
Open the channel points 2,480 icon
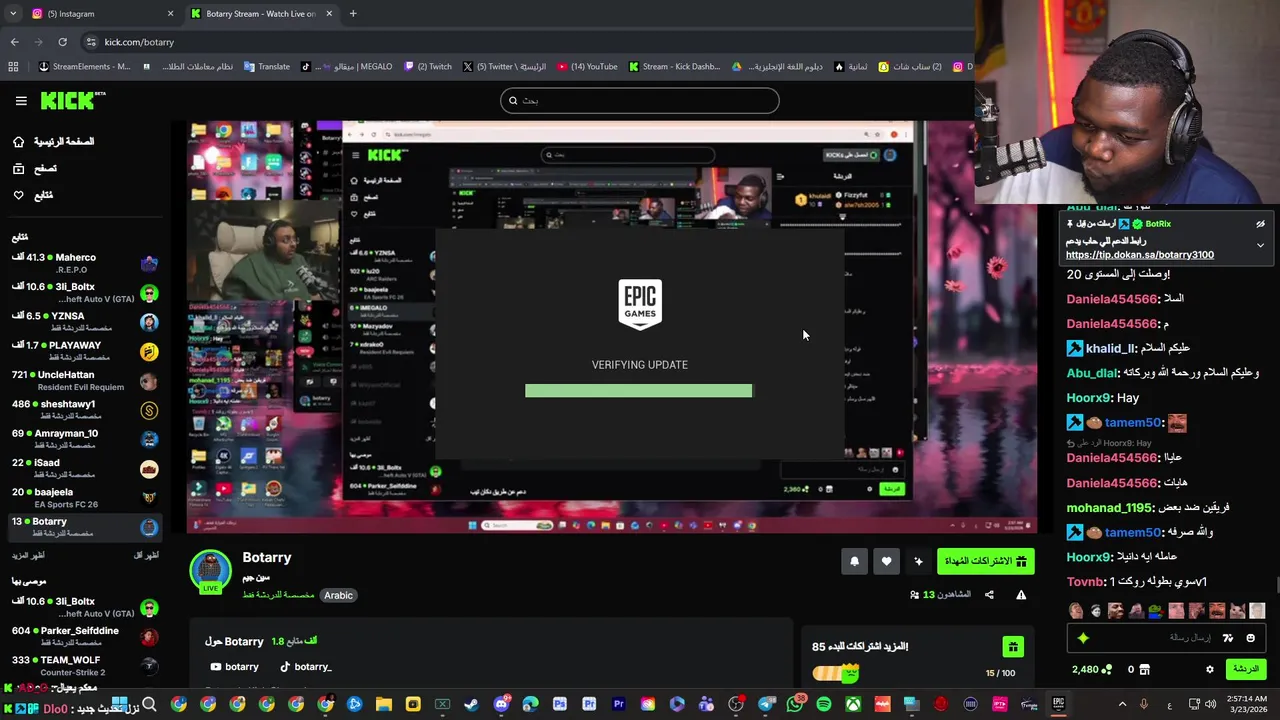coord(1106,670)
